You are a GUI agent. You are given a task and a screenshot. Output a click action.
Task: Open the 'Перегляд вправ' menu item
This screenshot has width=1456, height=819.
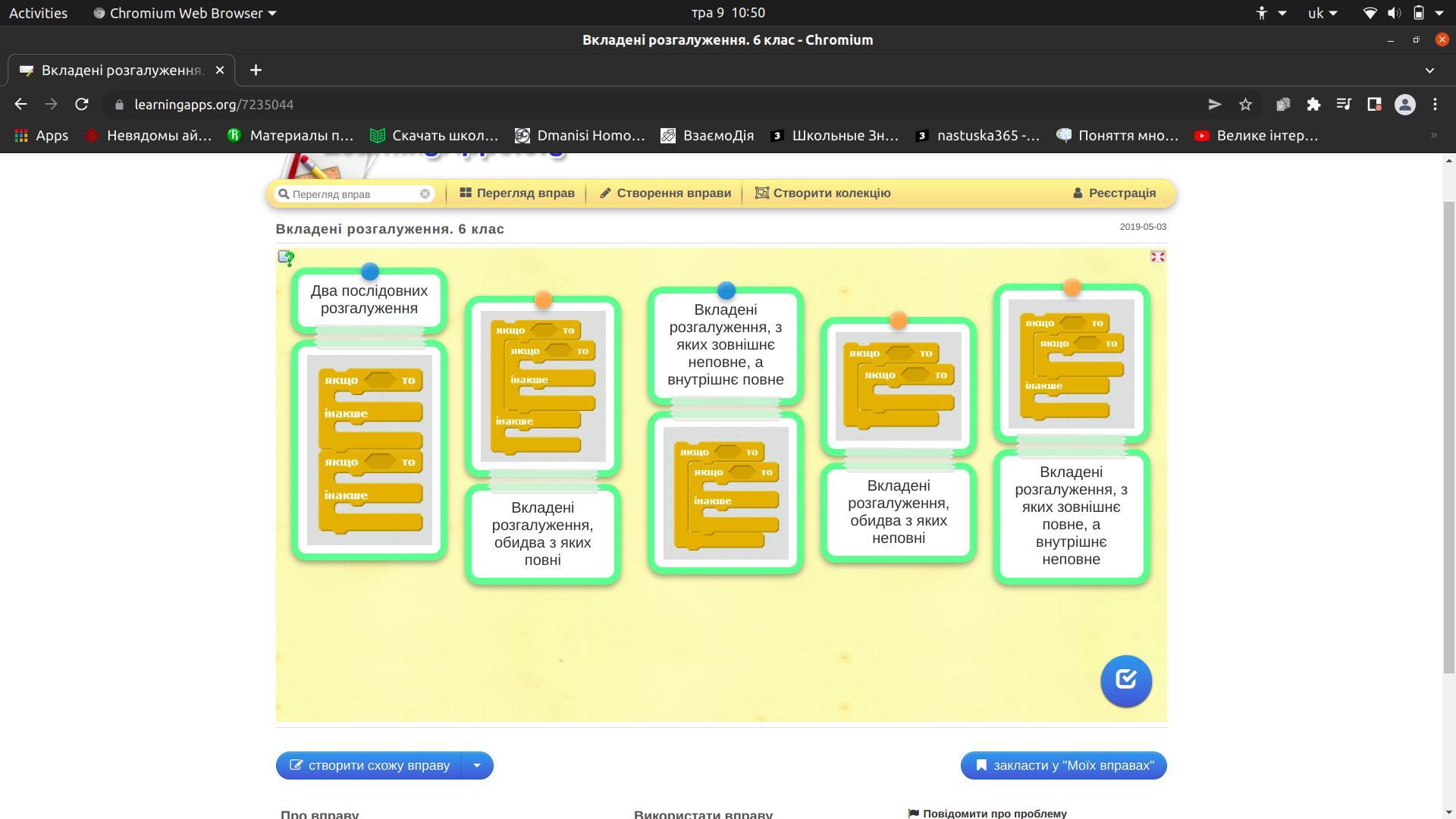(x=517, y=193)
